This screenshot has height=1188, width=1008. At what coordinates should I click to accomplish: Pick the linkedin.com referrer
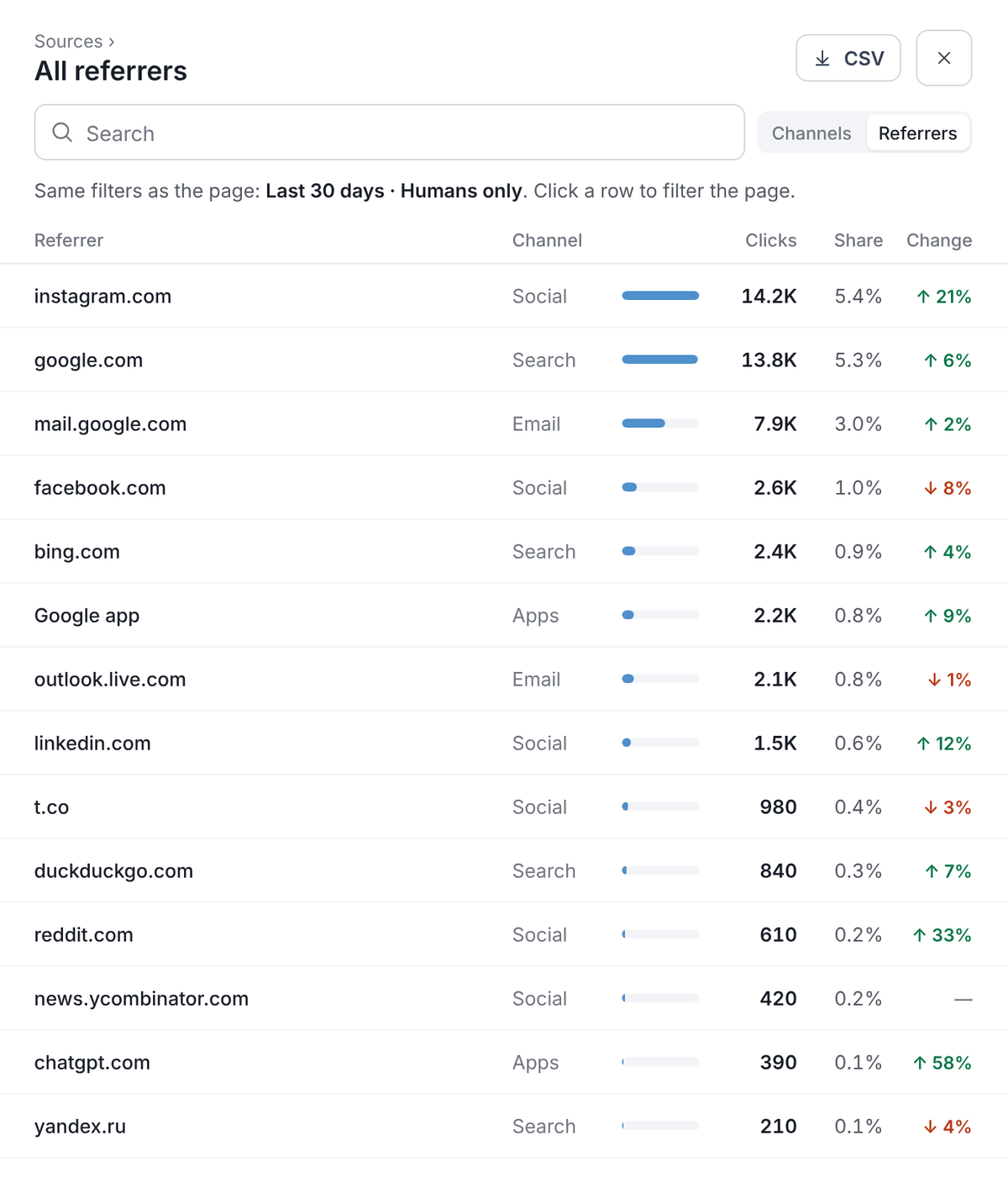point(504,744)
